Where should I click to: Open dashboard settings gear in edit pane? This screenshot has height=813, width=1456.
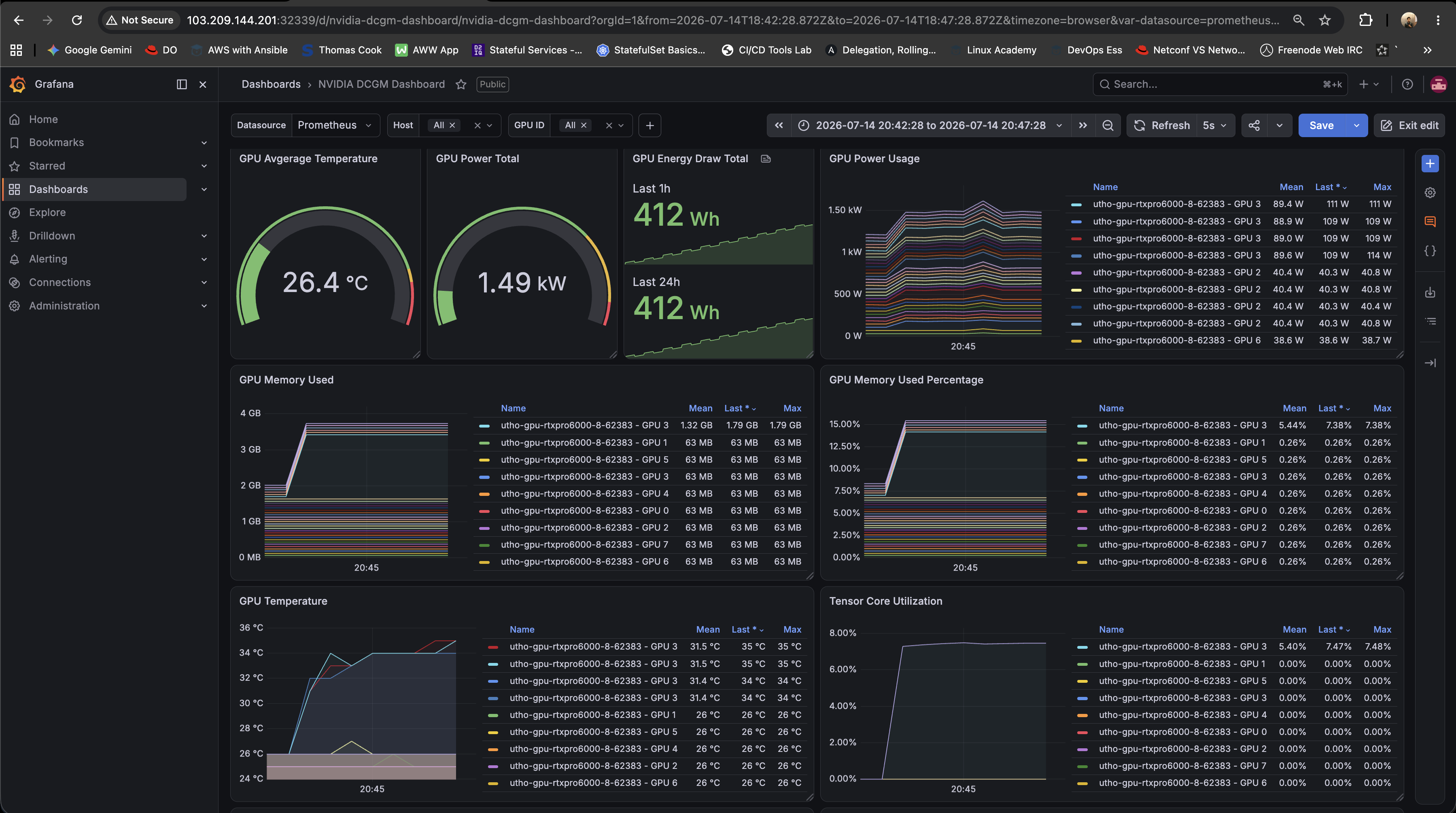click(1430, 193)
